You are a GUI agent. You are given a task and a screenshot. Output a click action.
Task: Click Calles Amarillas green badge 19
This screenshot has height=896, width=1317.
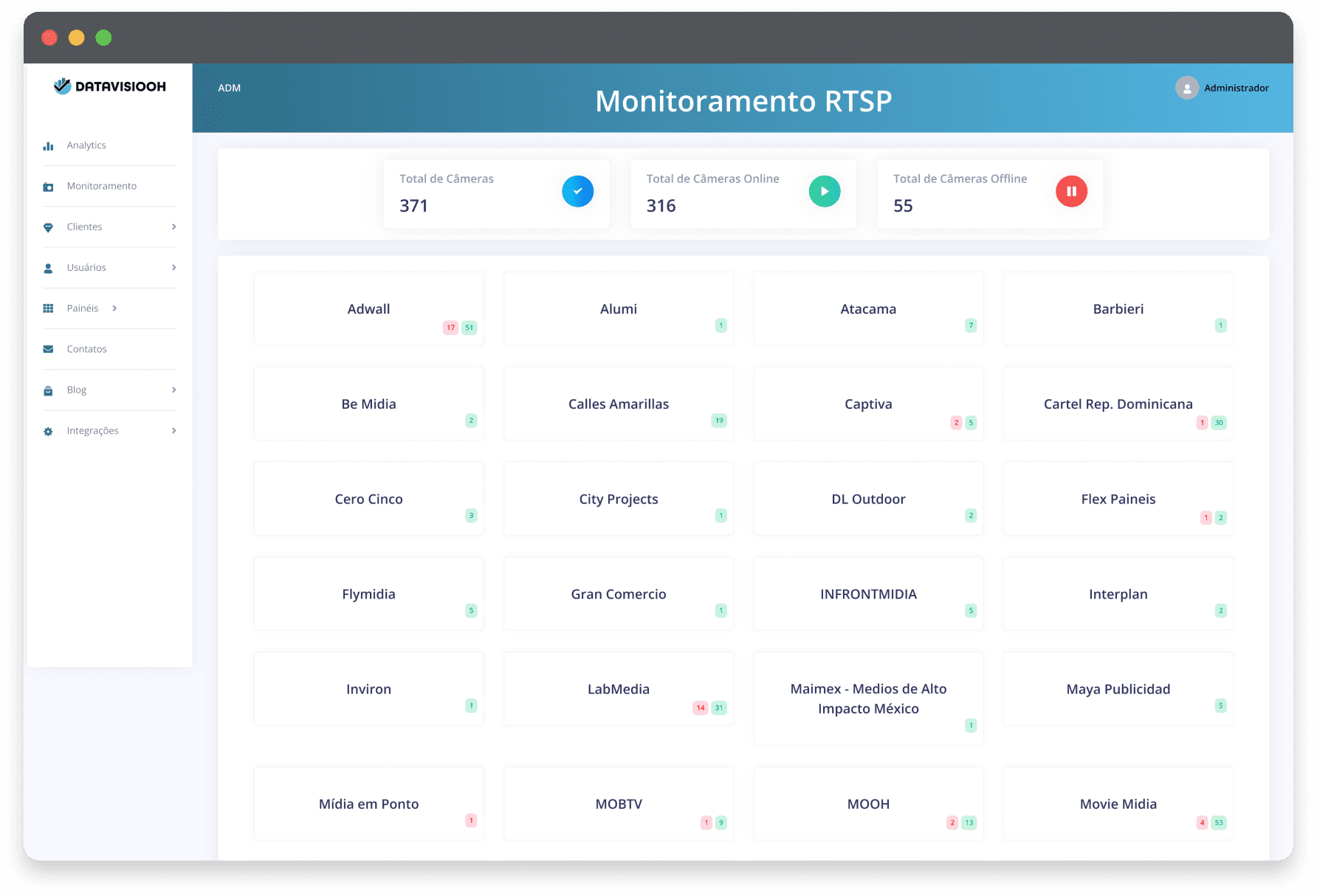(x=719, y=421)
